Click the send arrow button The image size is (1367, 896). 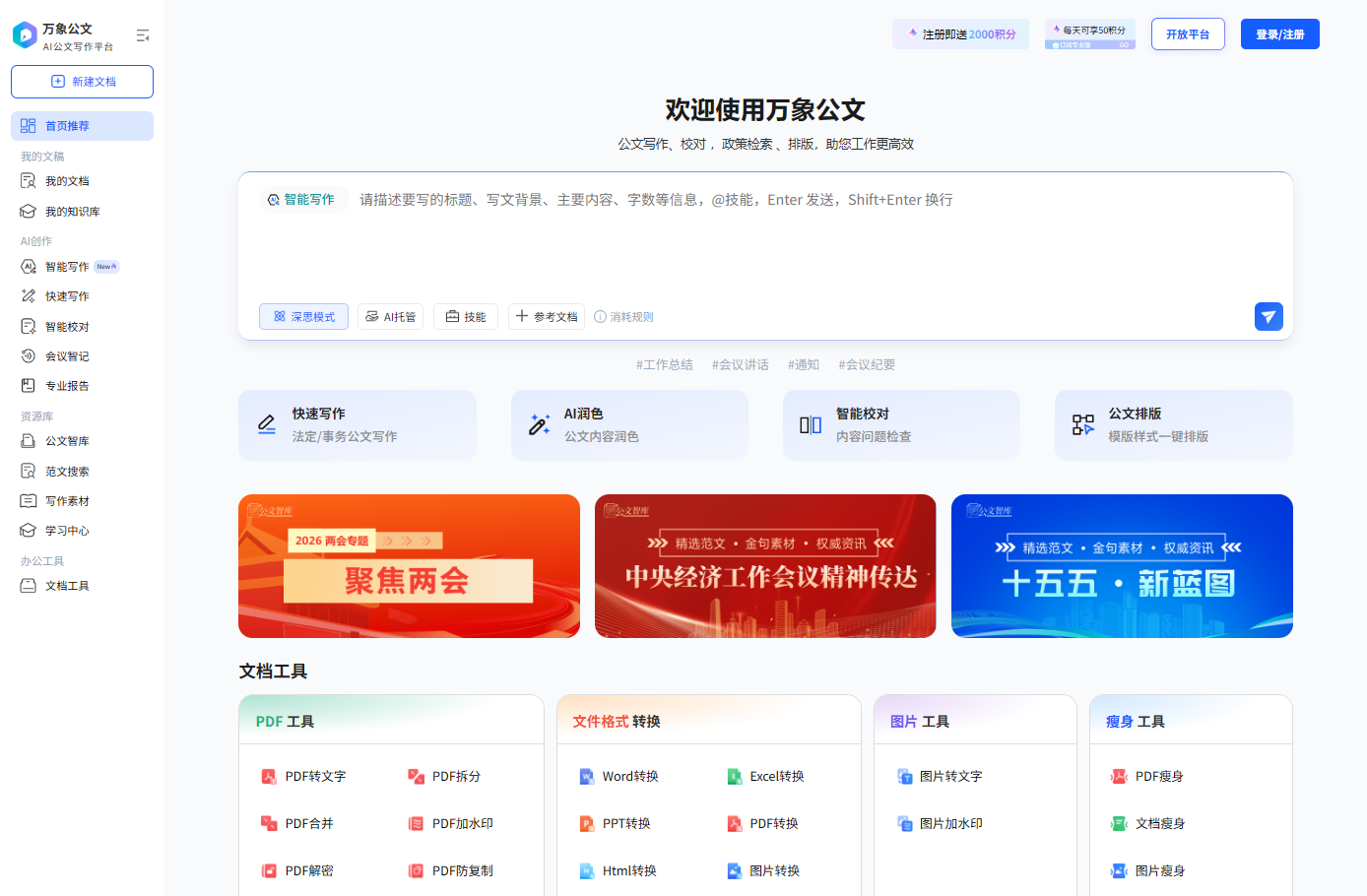pyautogui.click(x=1269, y=316)
